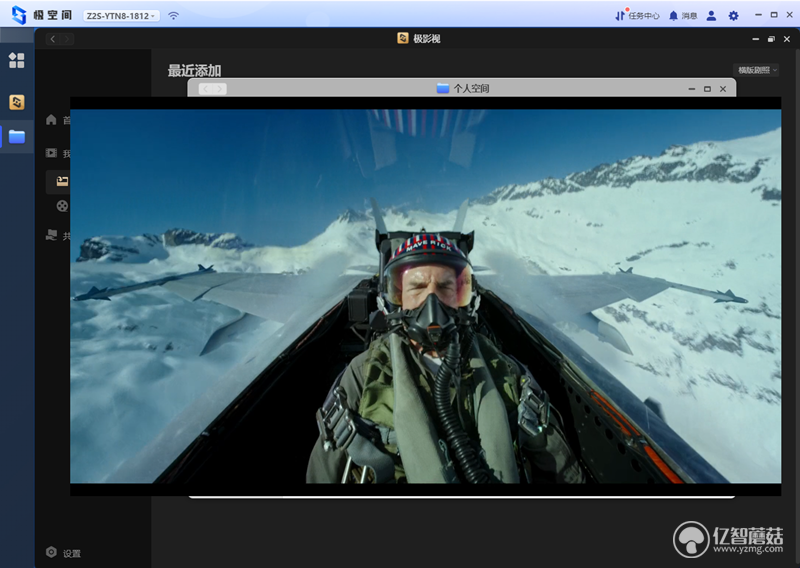This screenshot has width=800, height=568.
Task: Open 设置 at bottom of 极影视 sidebar
Action: point(63,553)
